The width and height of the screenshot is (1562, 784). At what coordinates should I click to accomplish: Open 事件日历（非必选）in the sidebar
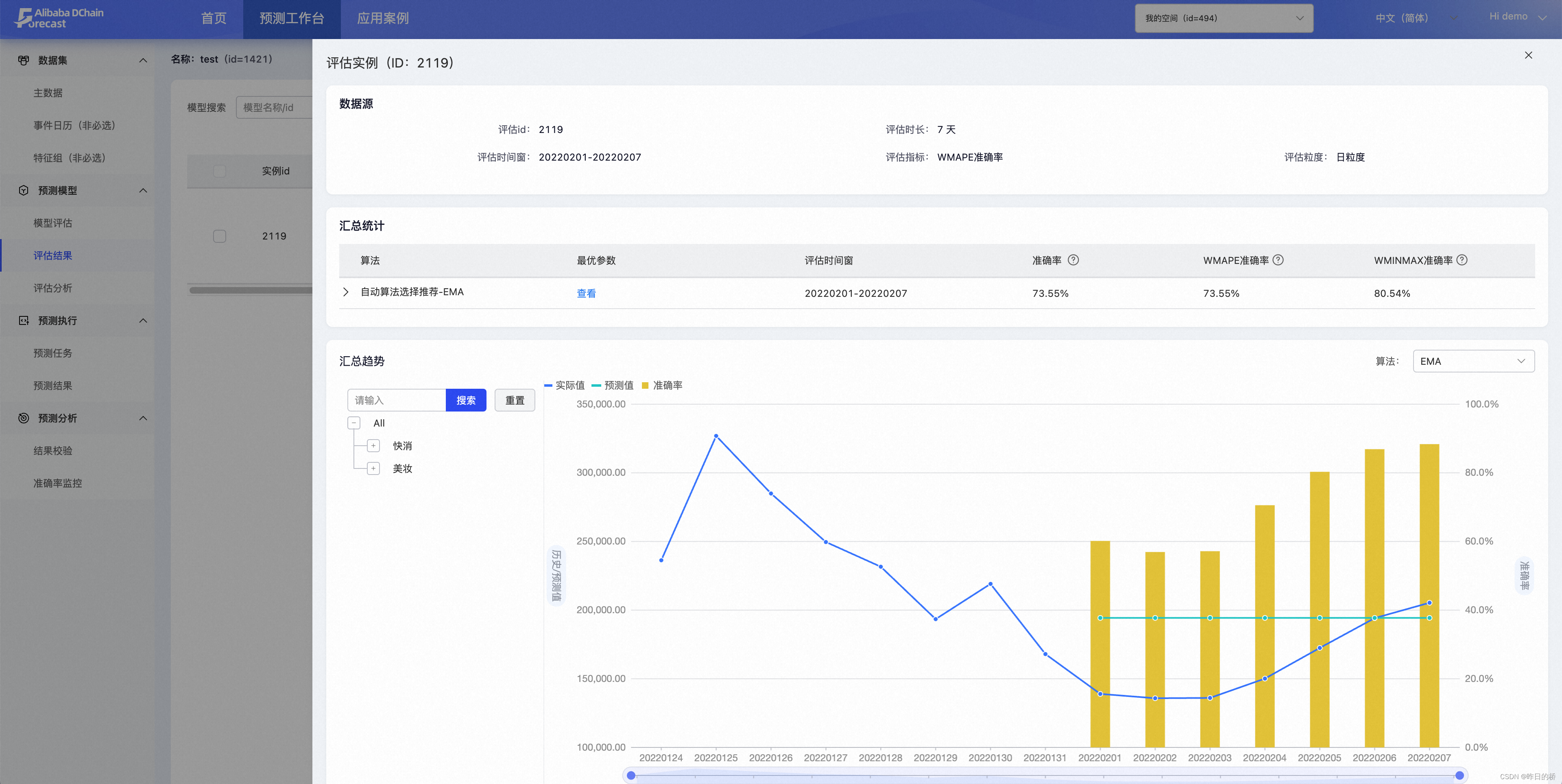[x=77, y=126]
